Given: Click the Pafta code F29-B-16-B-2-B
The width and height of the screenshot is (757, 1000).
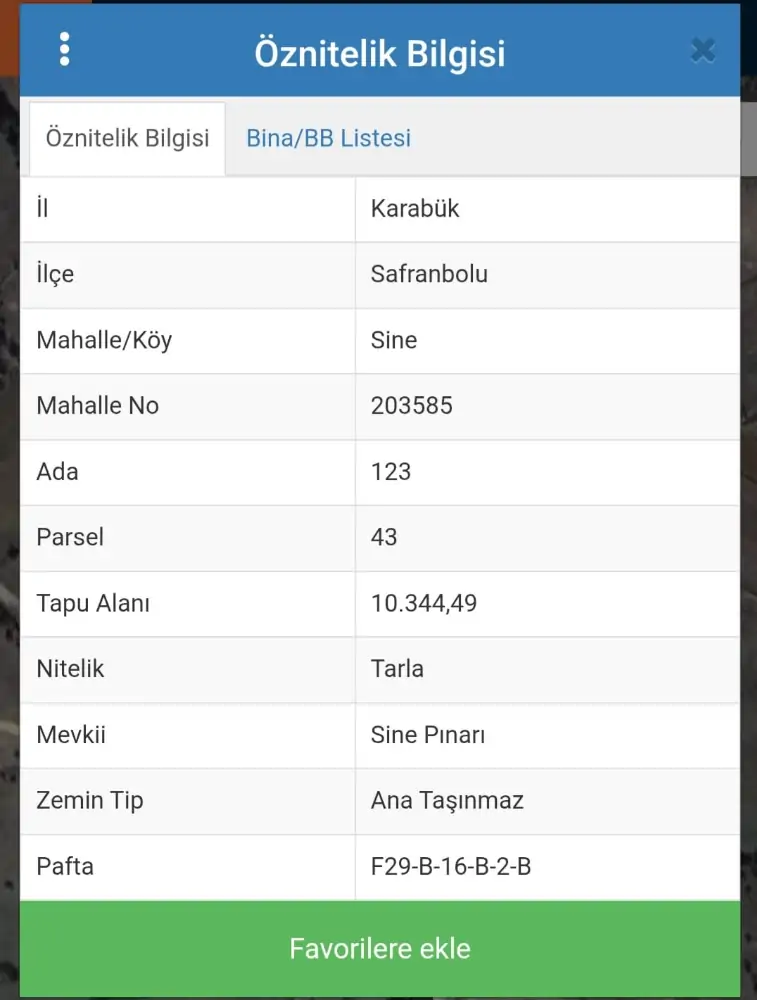Looking at the screenshot, I should tap(451, 866).
